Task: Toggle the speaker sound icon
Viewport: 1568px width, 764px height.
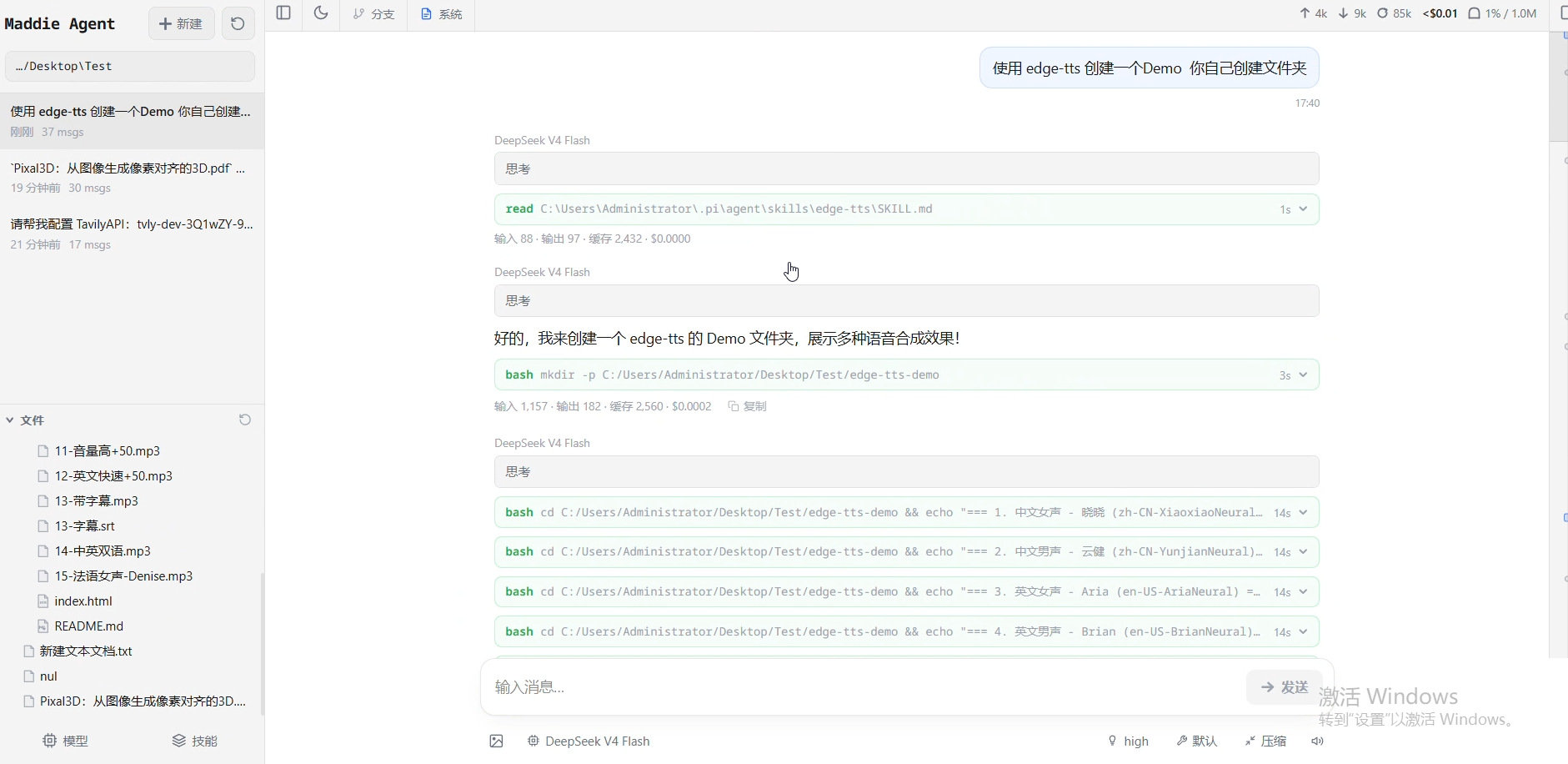Action: click(1317, 741)
